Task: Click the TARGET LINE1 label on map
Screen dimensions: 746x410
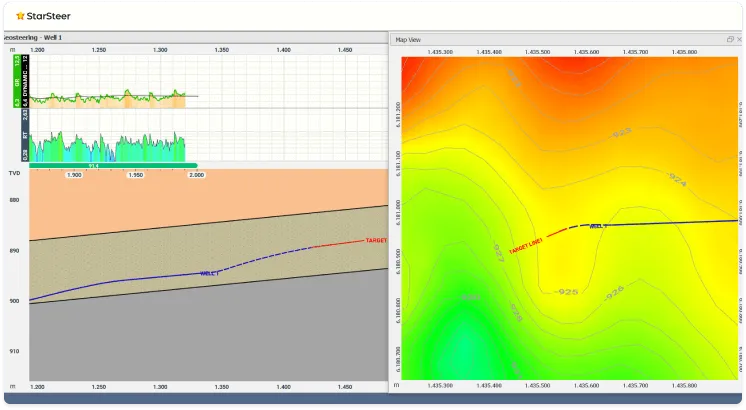Action: coord(526,246)
